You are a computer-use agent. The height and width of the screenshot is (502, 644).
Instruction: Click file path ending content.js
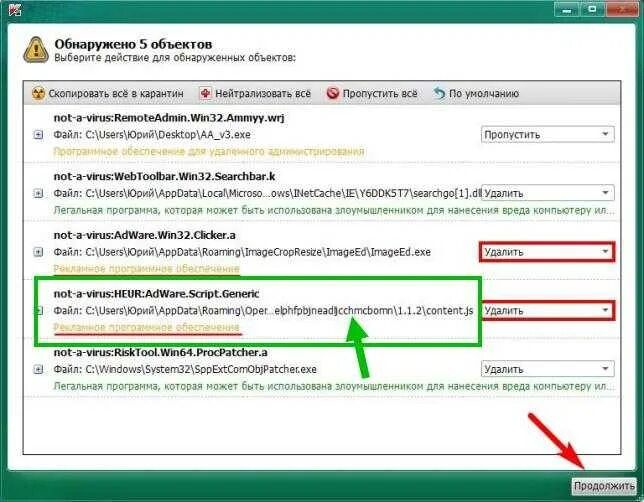(263, 311)
